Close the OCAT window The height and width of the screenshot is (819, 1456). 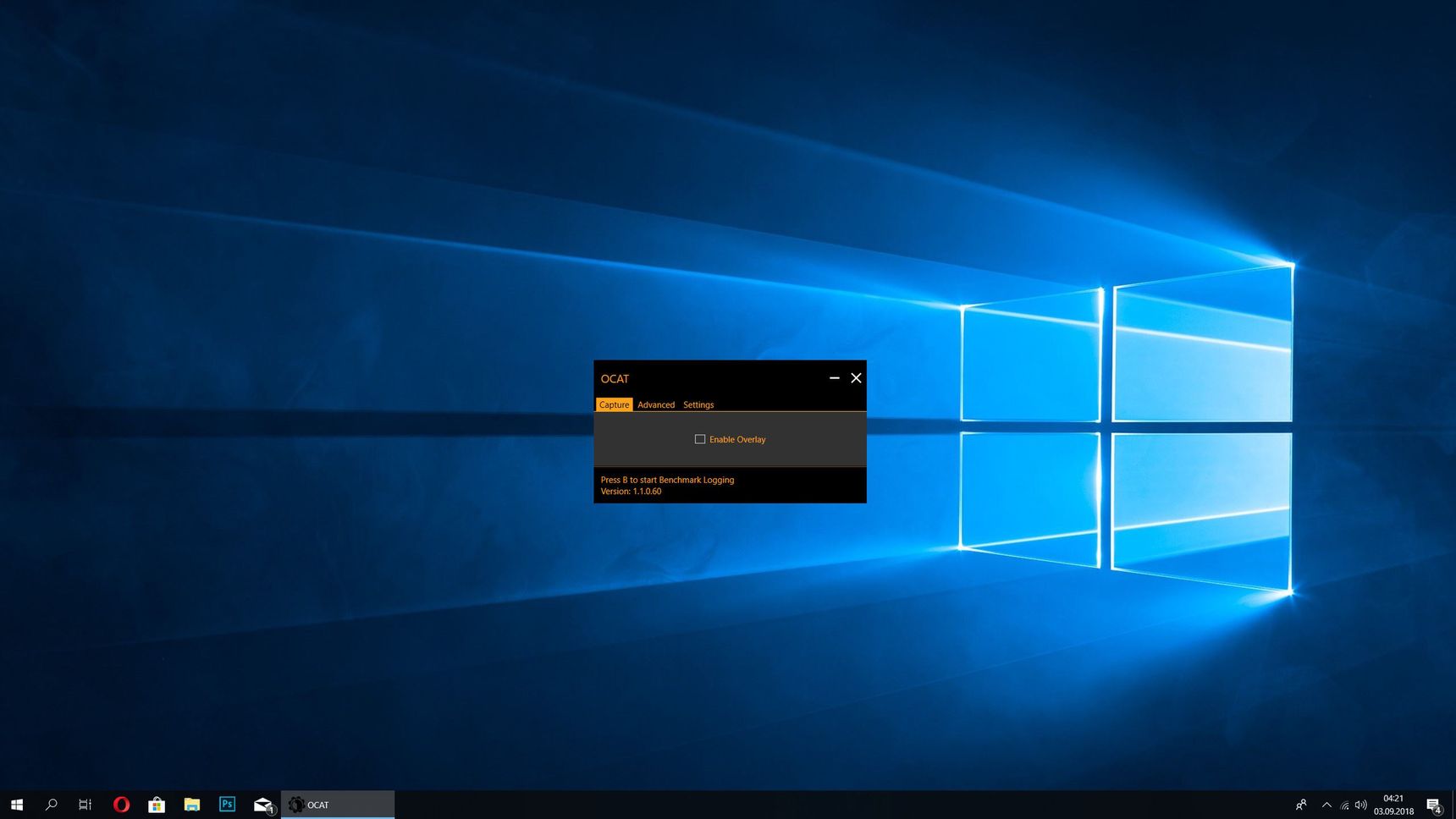pos(856,378)
